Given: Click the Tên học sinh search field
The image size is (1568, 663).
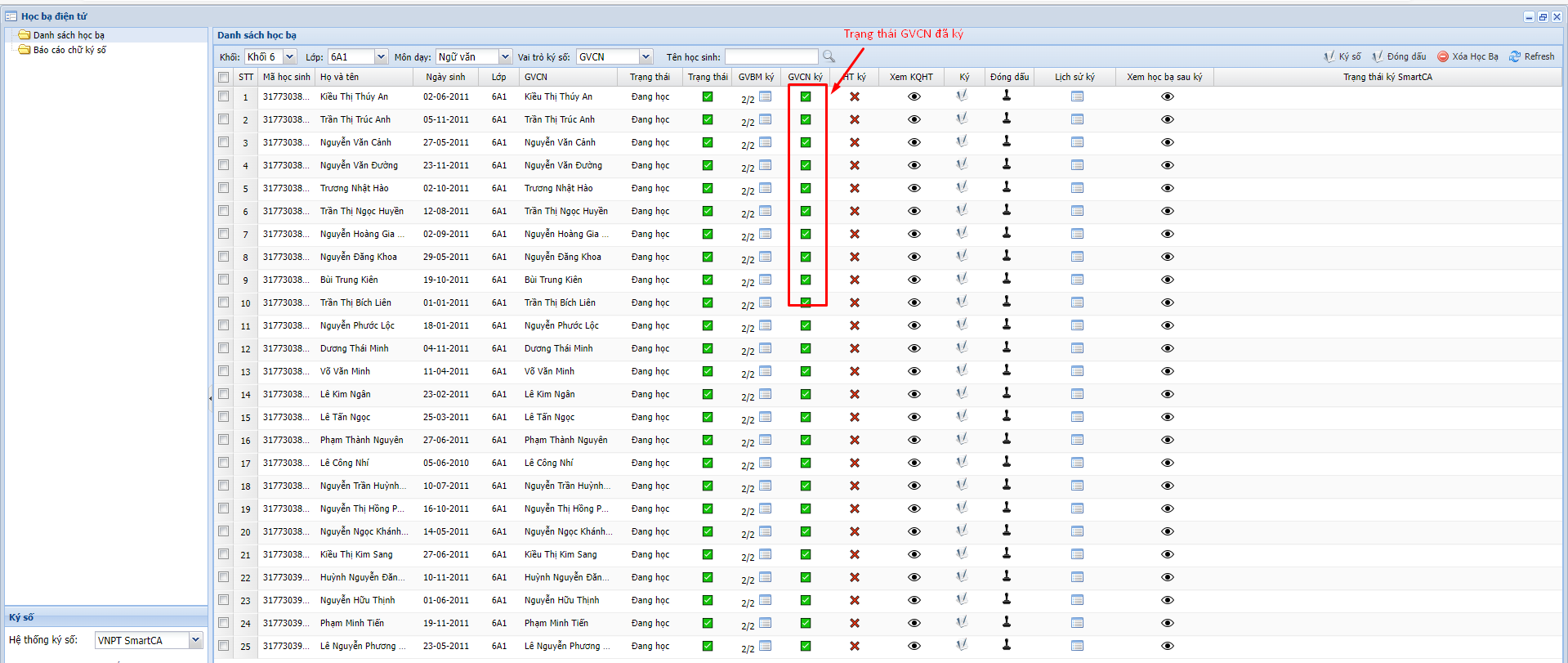Looking at the screenshot, I should 771,56.
